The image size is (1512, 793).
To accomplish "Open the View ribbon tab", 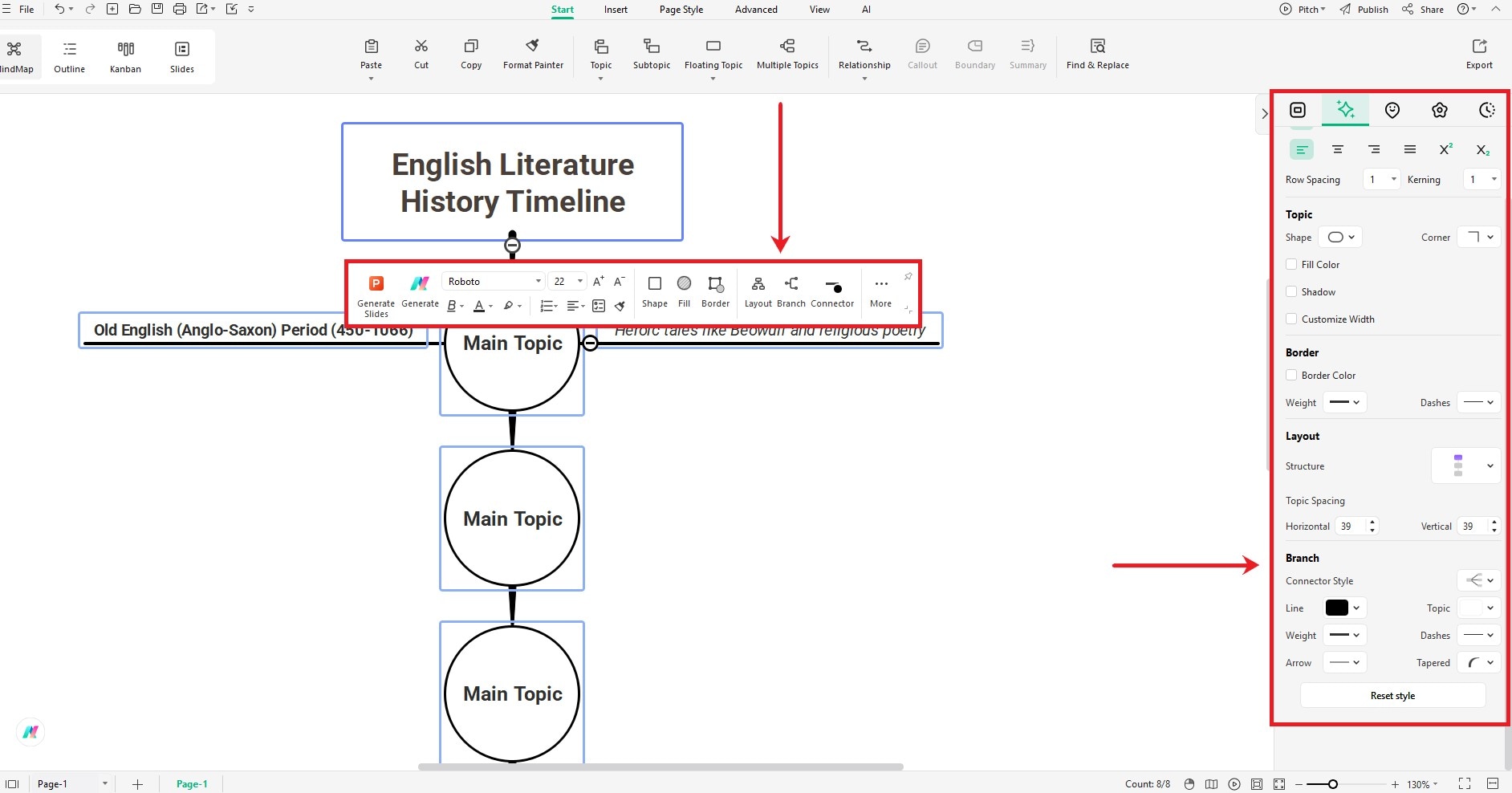I will point(819,10).
